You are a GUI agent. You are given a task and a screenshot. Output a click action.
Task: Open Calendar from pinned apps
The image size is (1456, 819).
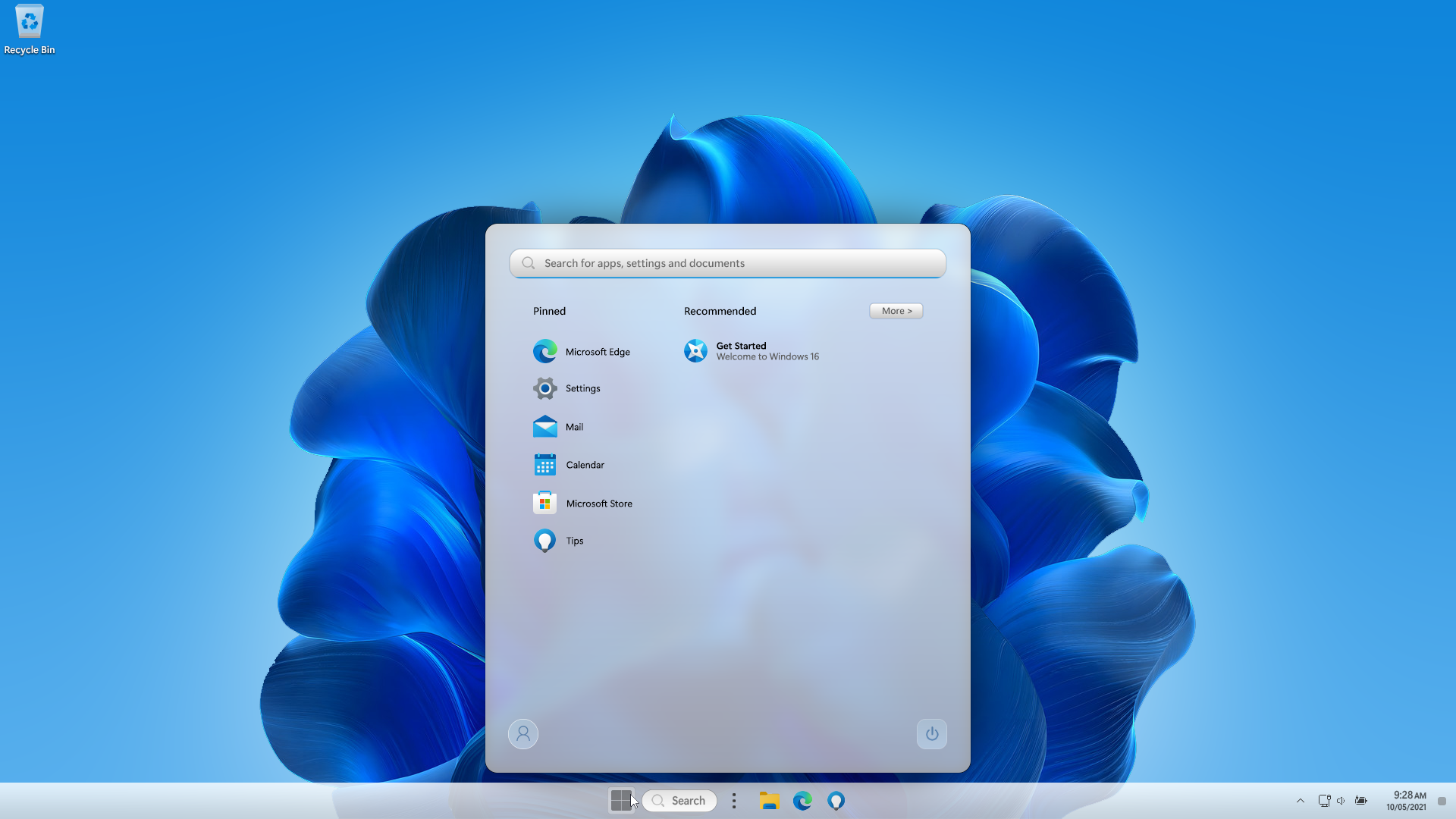pyautogui.click(x=569, y=465)
